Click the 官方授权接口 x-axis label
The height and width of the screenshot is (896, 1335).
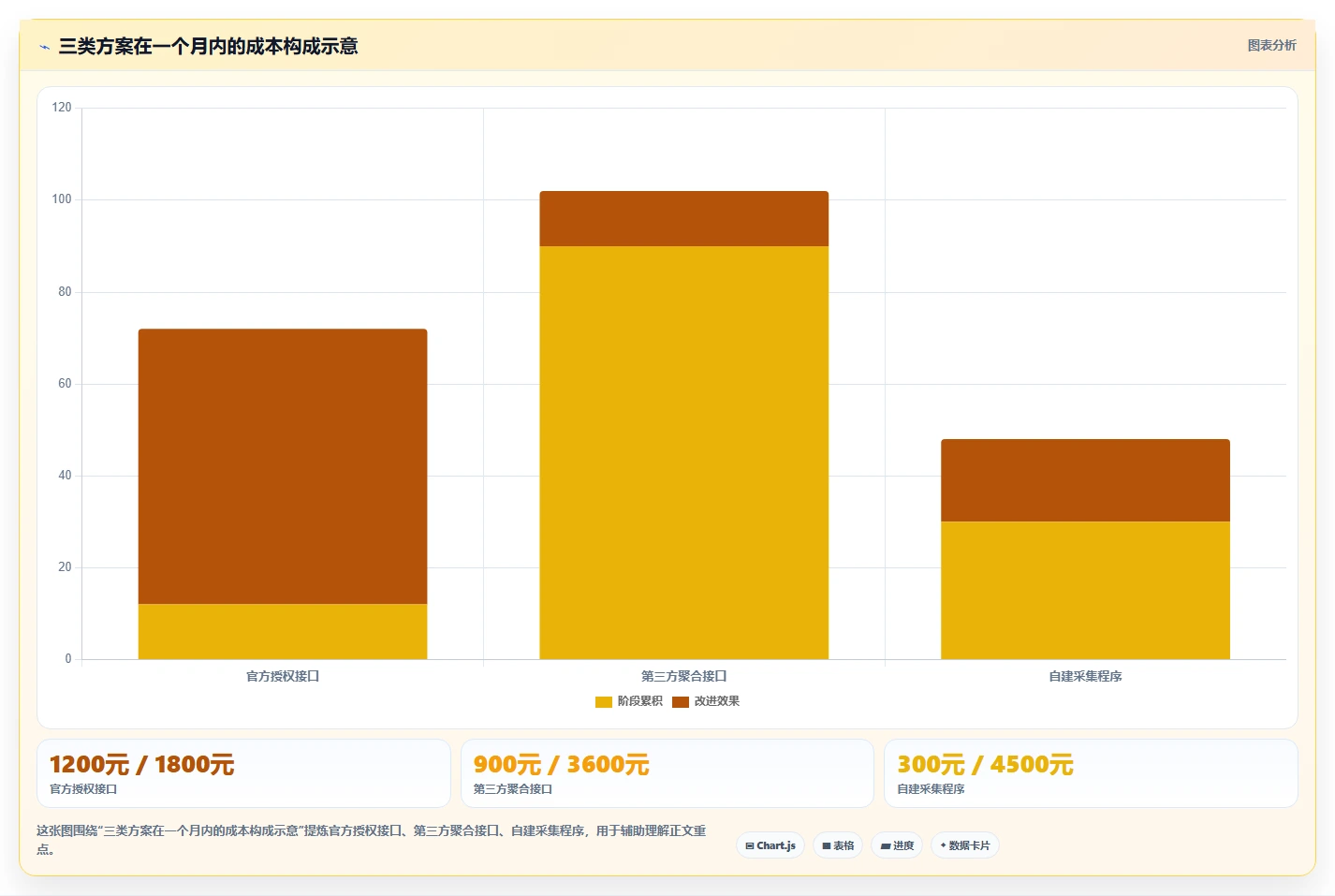pos(283,676)
